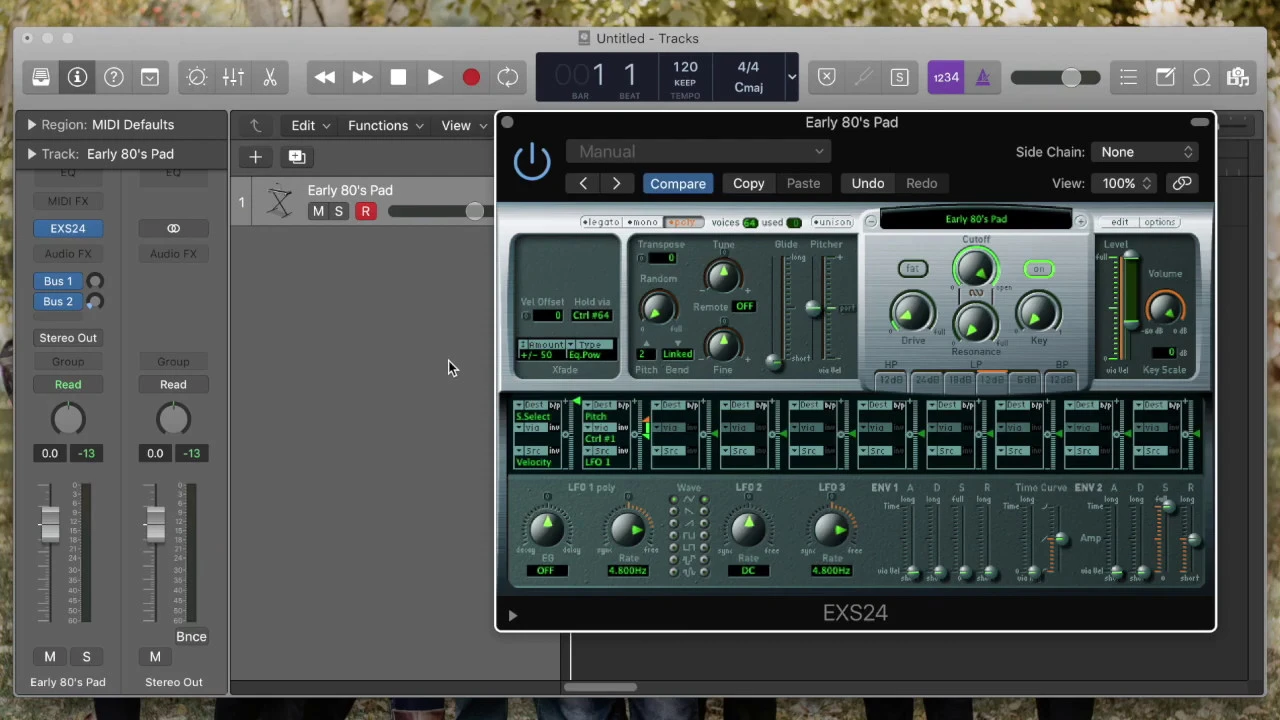Open the EXS24 options menu
Image resolution: width=1280 pixels, height=720 pixels.
point(1159,222)
